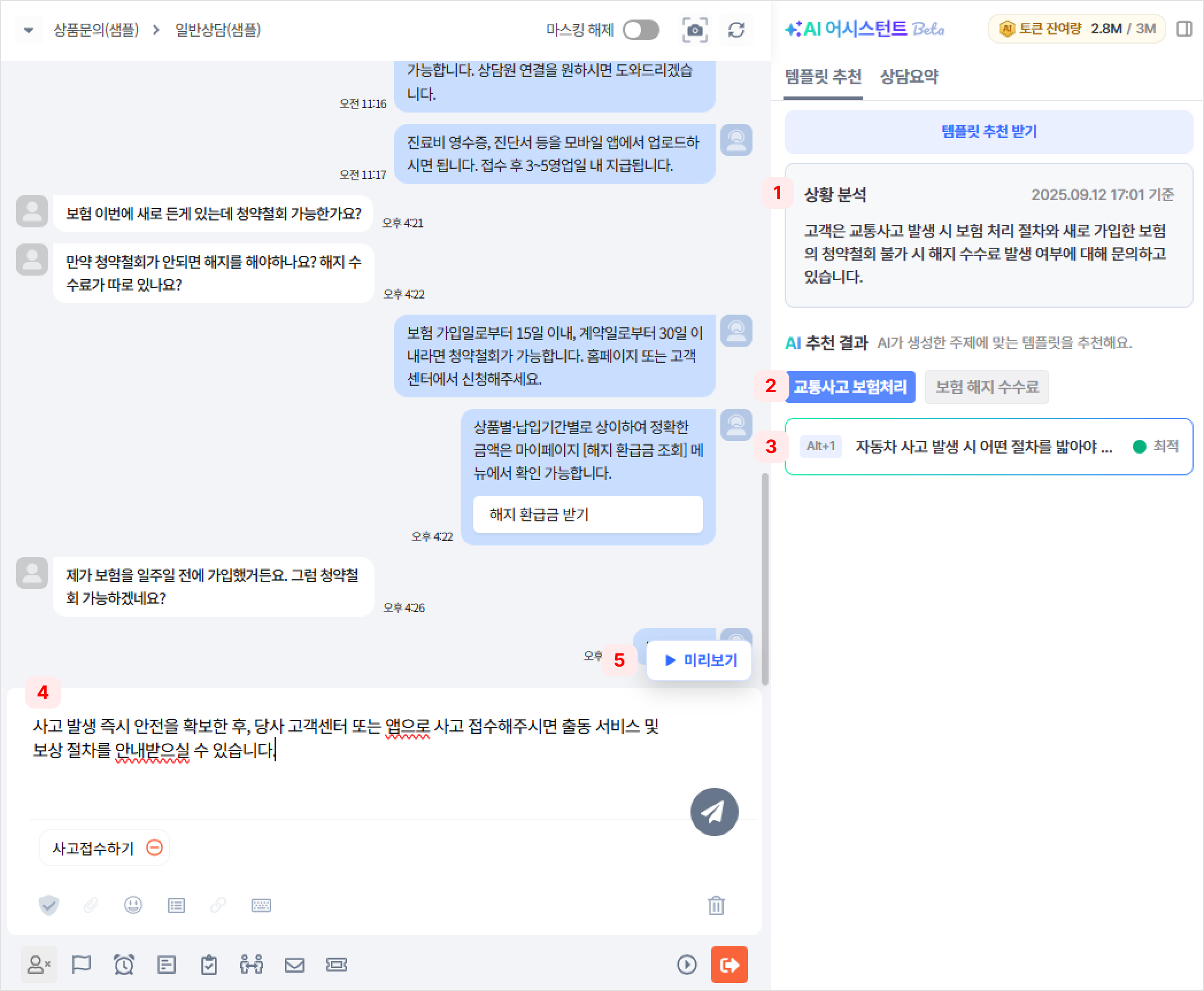Select the 템플릿 추천 tab
1204x991 pixels.
[x=823, y=77]
